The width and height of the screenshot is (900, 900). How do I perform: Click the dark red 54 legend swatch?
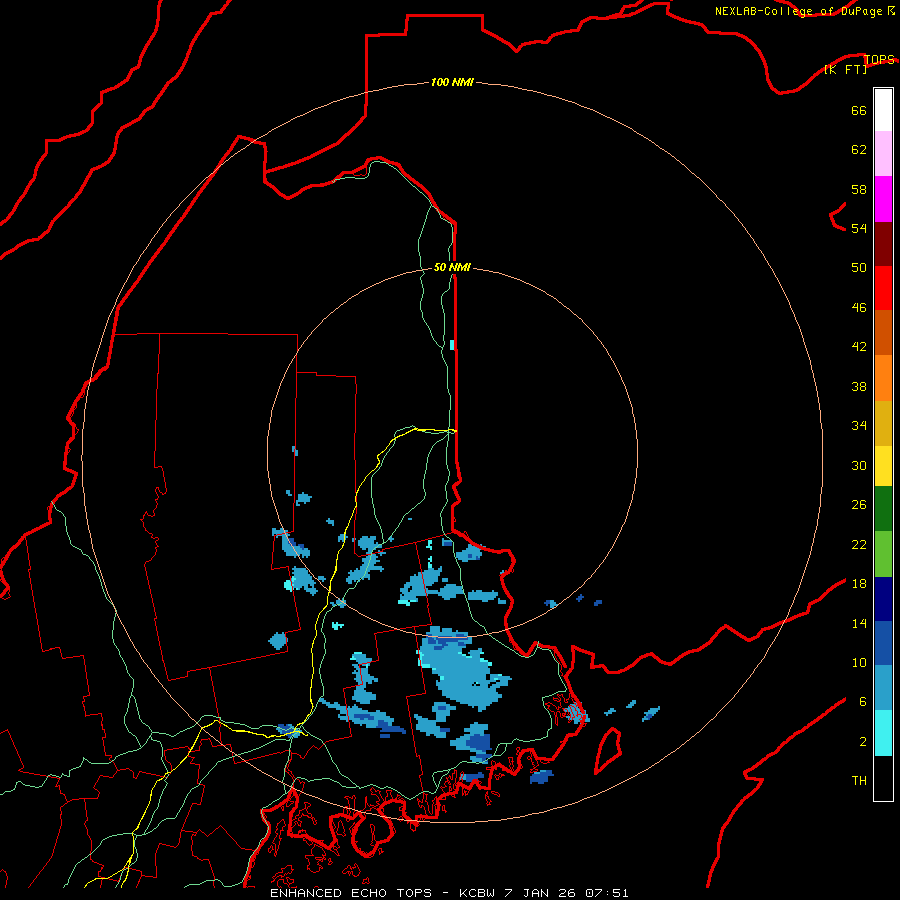[883, 243]
